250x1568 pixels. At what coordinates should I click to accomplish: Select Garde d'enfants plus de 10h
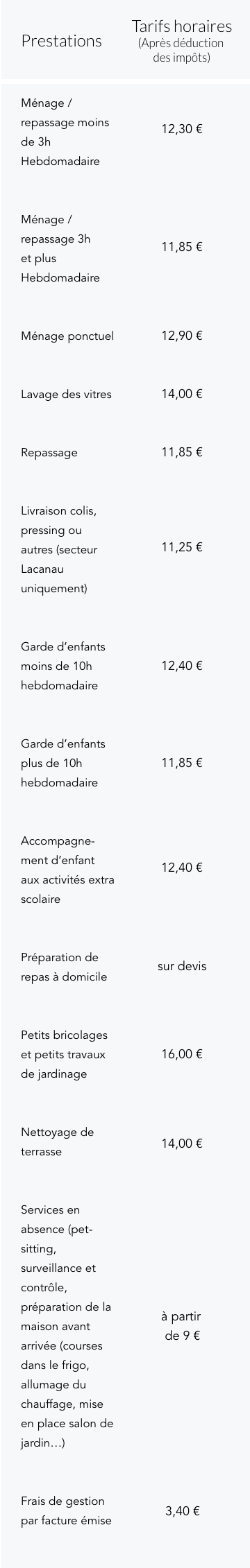(x=63, y=763)
